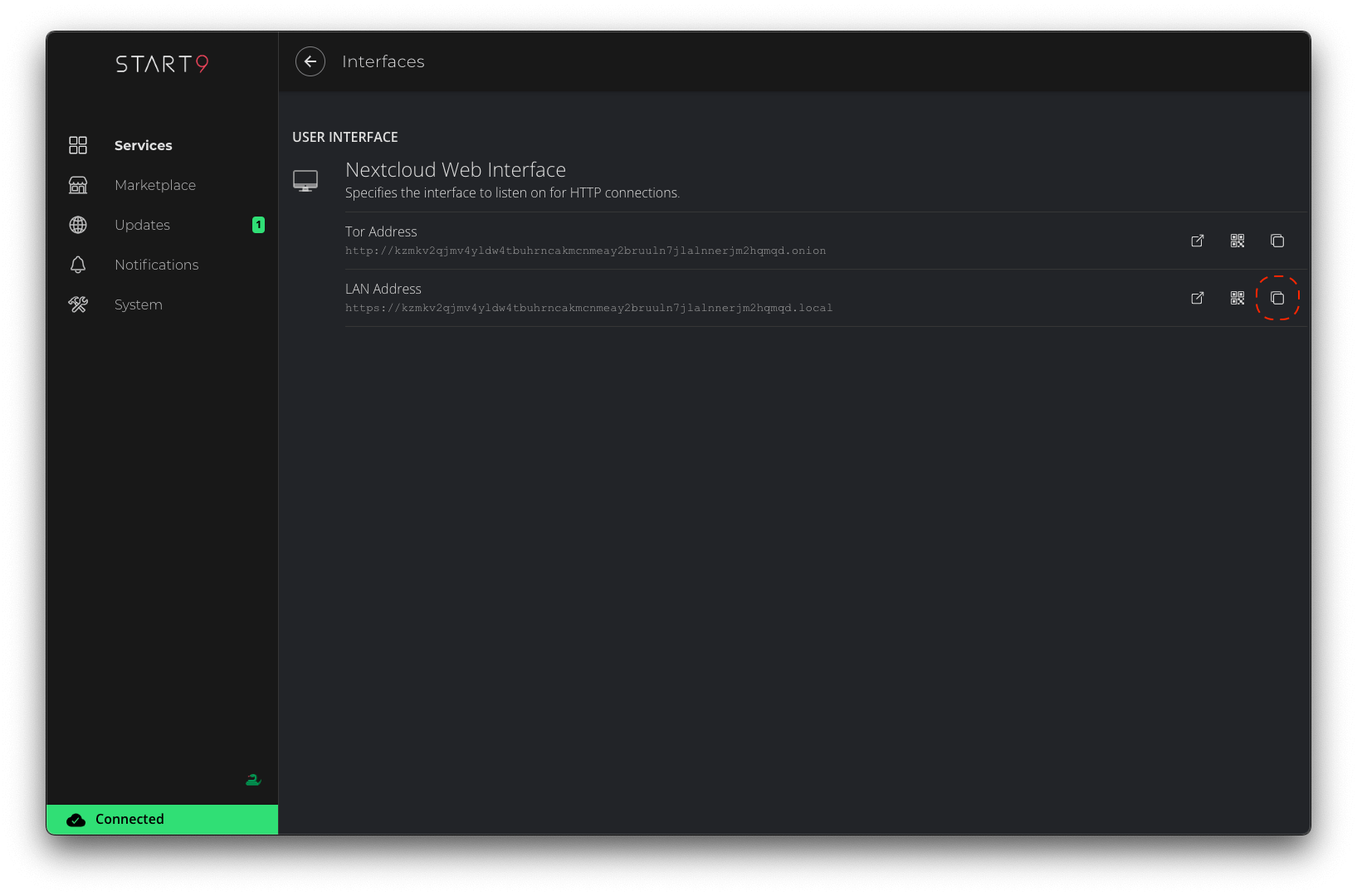Go back using the arrow button

tap(310, 61)
